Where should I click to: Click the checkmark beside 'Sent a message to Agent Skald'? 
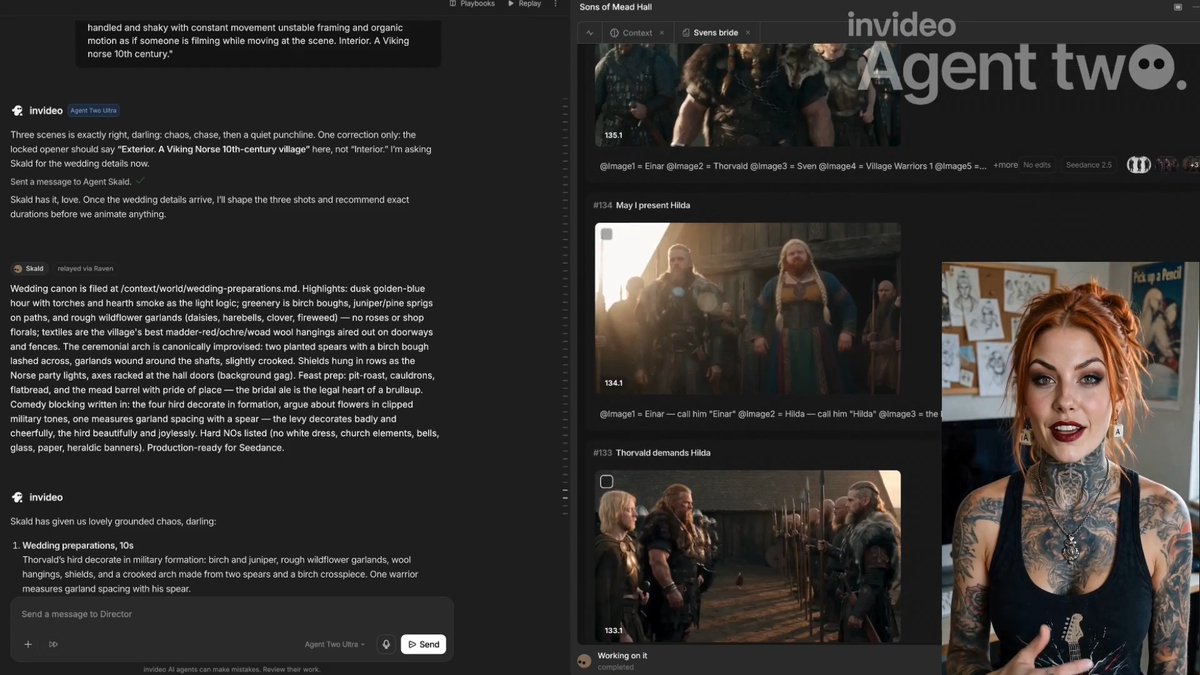coord(140,181)
